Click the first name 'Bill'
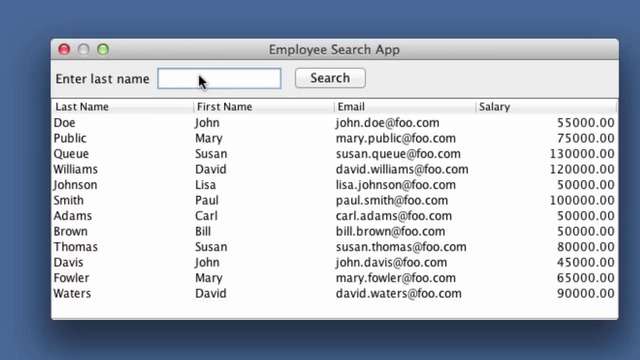The height and width of the screenshot is (360, 640). (x=203, y=231)
